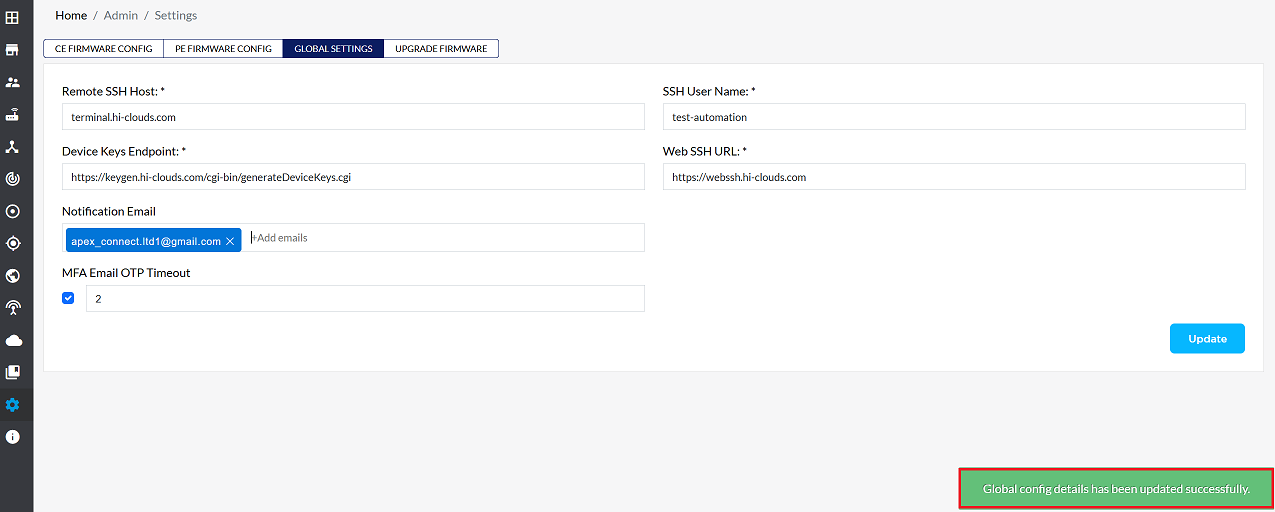Open the users group icon in sidebar

pos(13,82)
